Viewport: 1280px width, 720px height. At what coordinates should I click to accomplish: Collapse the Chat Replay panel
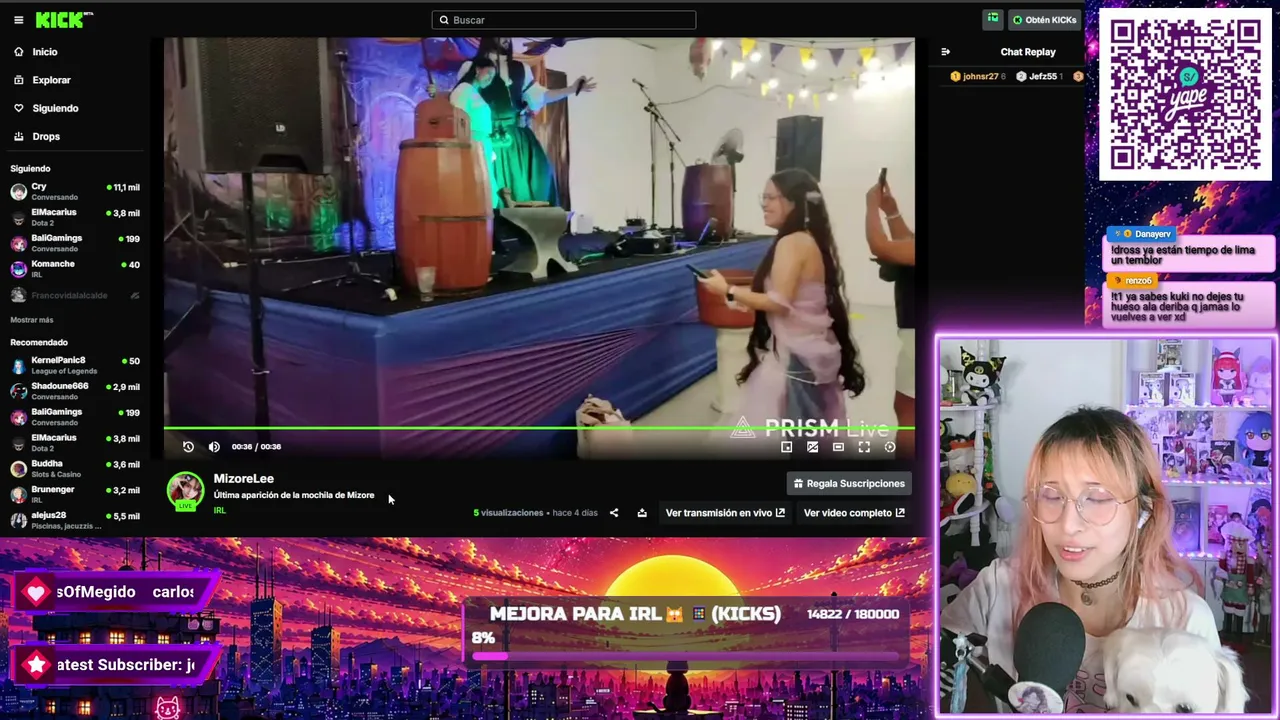[945, 52]
